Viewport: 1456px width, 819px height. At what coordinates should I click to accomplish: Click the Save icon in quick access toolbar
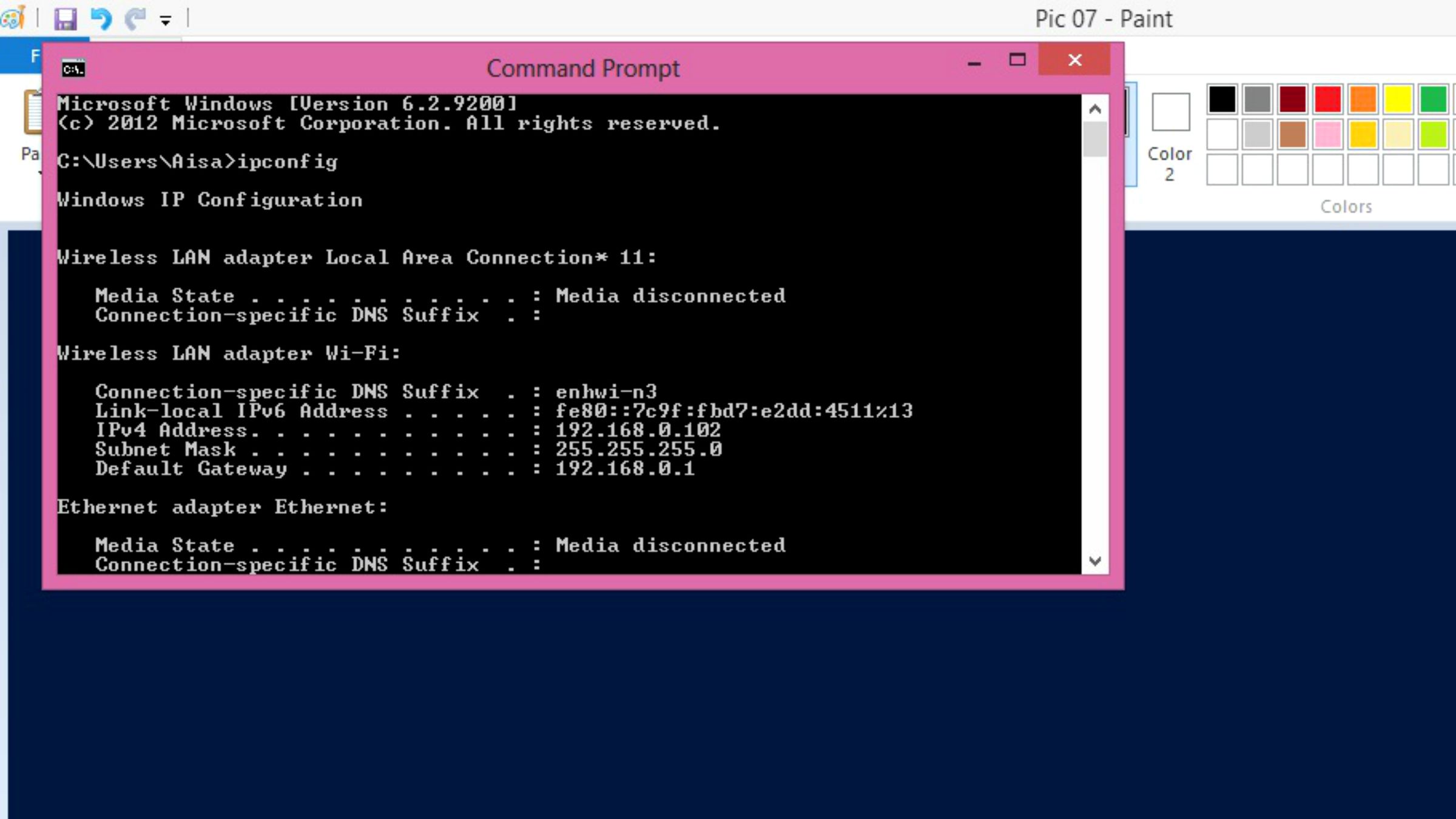66,19
